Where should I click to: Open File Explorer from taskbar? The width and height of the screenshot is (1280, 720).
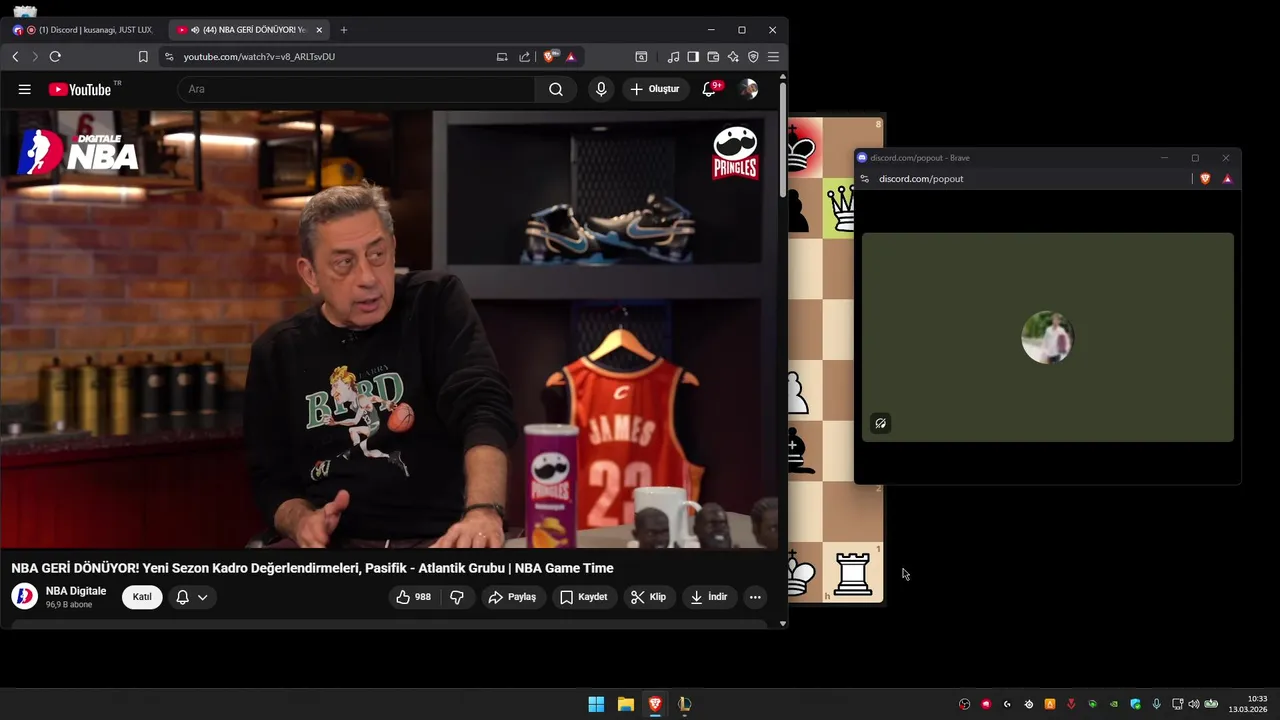point(626,704)
